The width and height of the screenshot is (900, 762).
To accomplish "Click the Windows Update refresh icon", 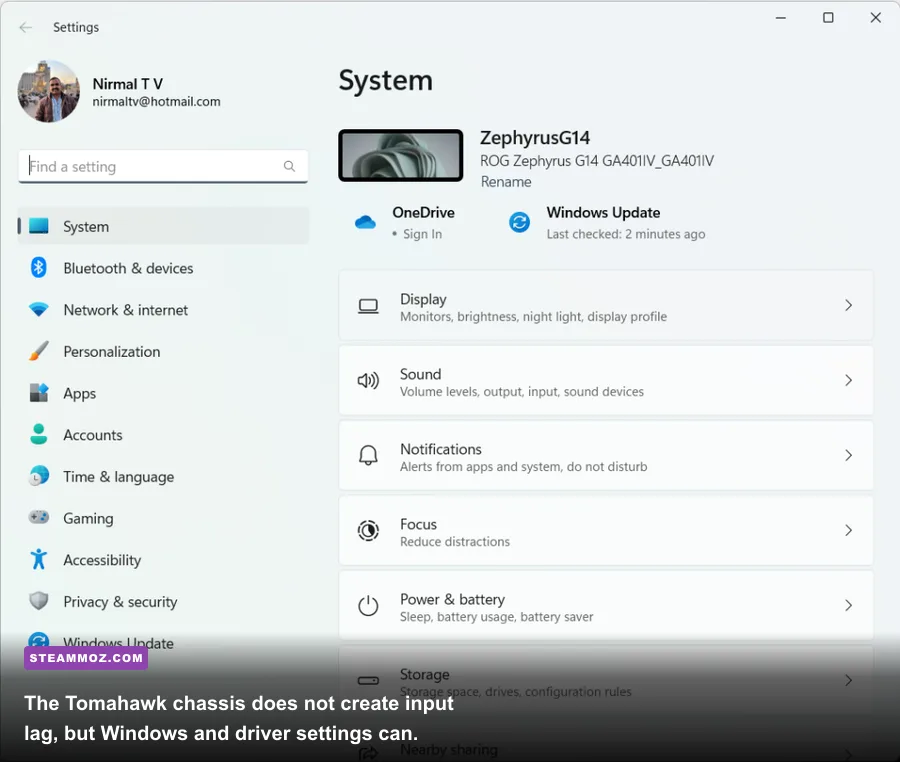I will [519, 222].
